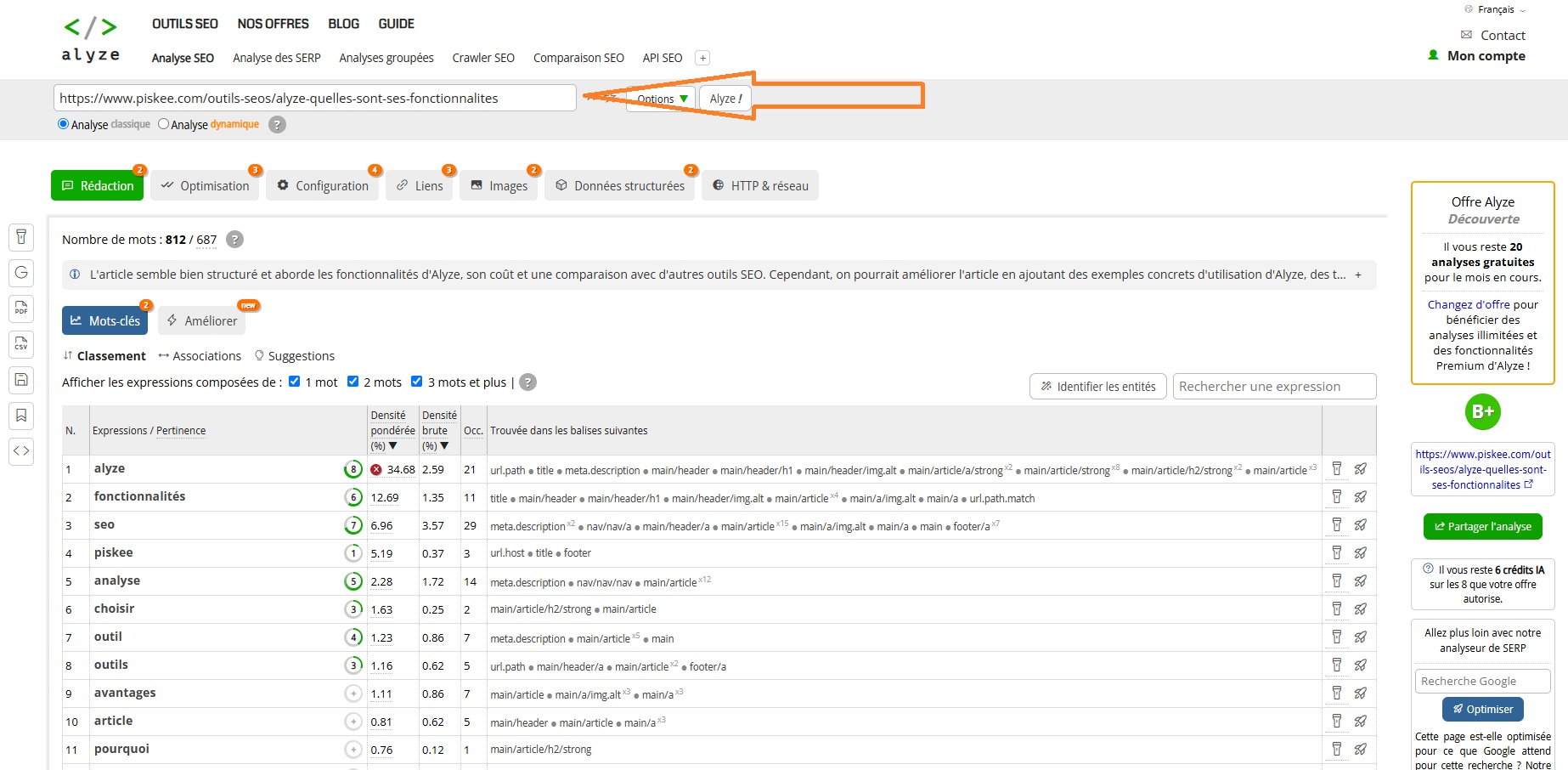Viewport: 1568px width, 770px height.
Task: Uncheck the '1 mot' checkbox
Action: tap(295, 382)
